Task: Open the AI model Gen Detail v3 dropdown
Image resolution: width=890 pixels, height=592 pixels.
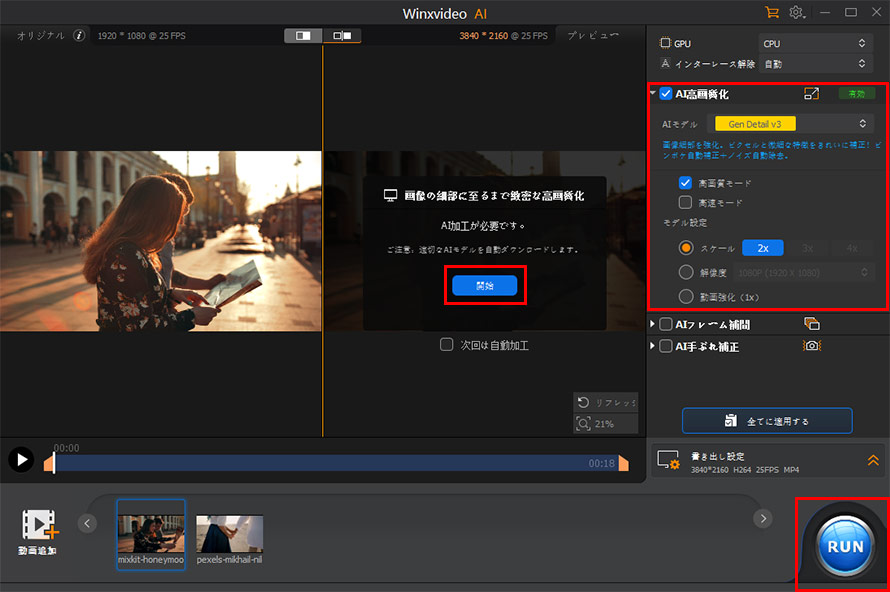Action: click(790, 124)
